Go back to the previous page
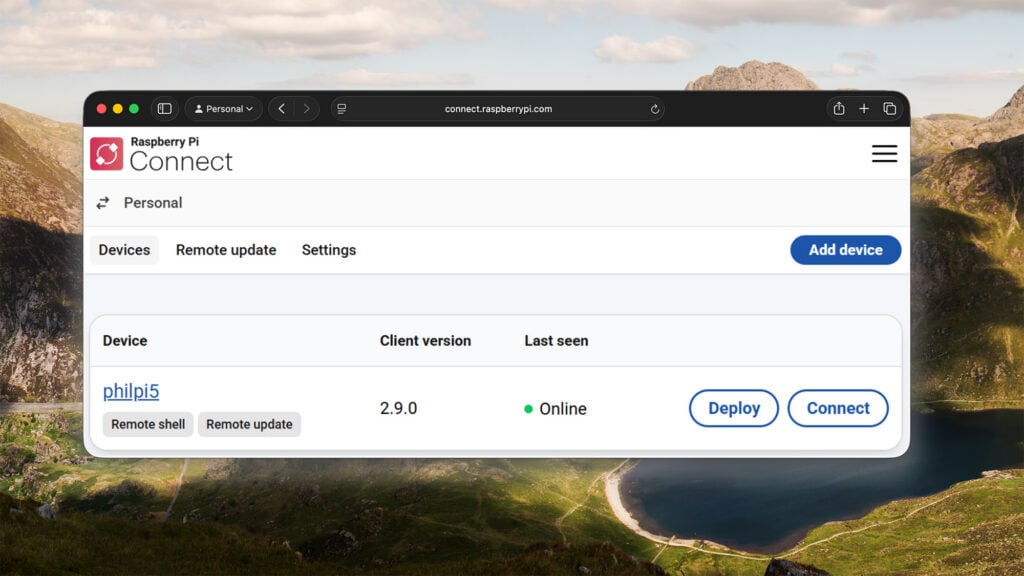This screenshot has width=1024, height=576. [281, 108]
